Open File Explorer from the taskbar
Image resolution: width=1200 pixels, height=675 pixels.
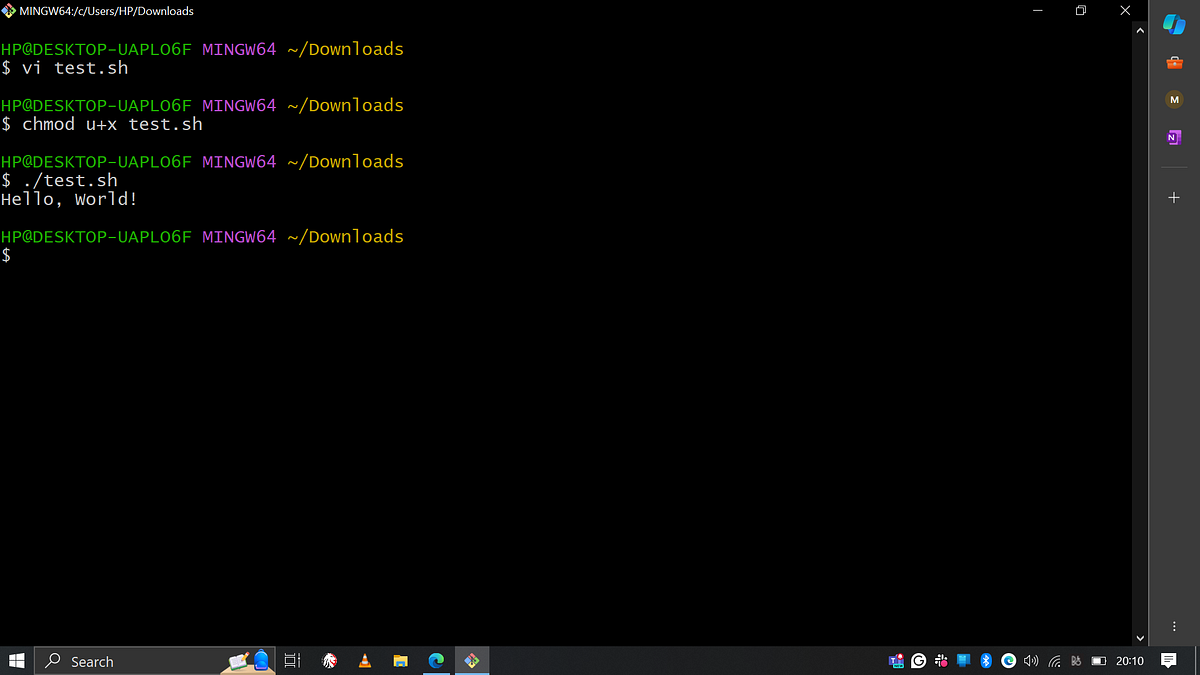(x=400, y=660)
